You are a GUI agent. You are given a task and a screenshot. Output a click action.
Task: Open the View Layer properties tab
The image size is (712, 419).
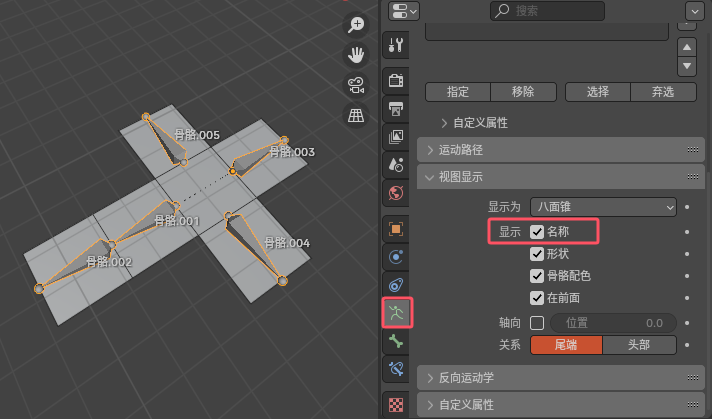pyautogui.click(x=396, y=137)
